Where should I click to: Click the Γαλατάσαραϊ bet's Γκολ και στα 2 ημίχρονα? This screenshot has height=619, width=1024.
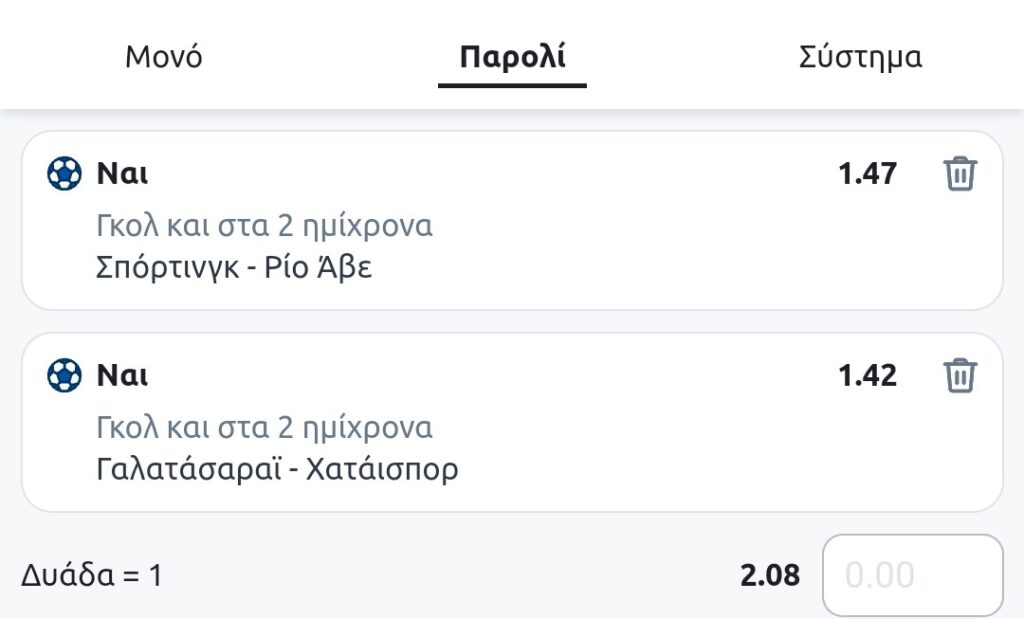[x=264, y=428]
